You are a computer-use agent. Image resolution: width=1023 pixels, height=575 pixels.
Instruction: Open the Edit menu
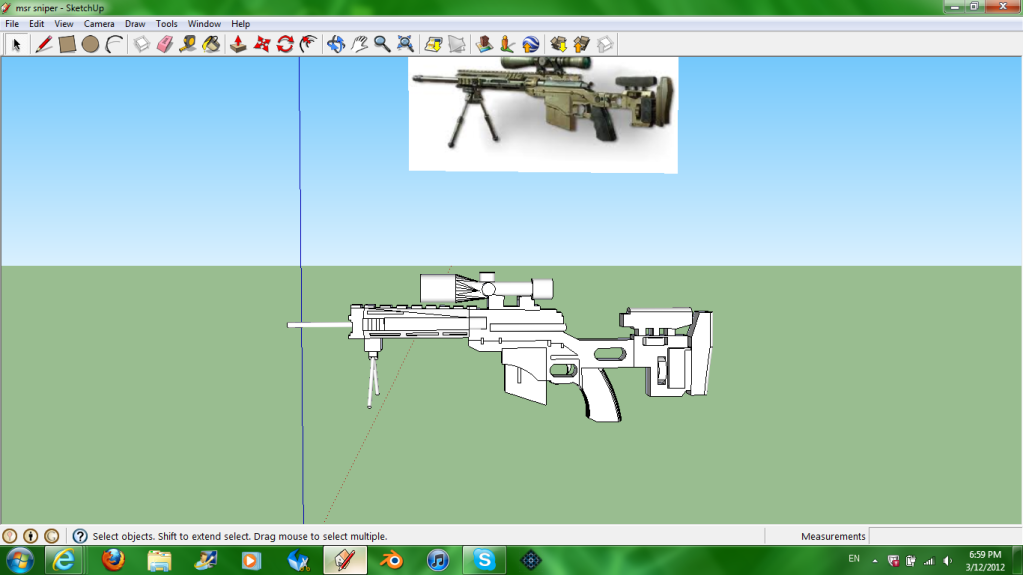[x=37, y=23]
